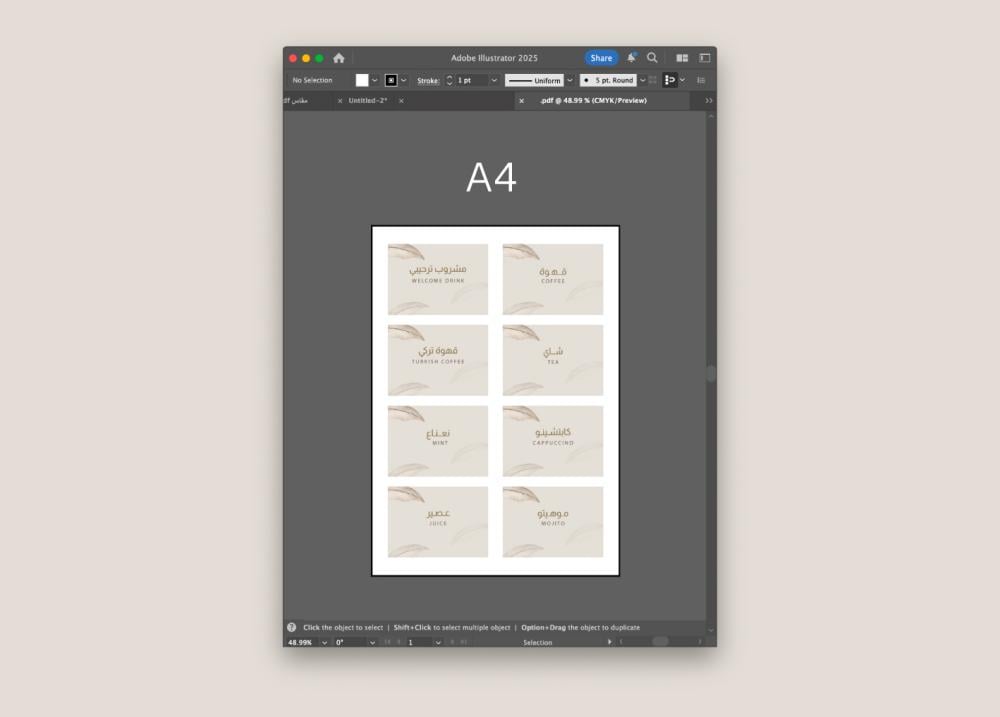This screenshot has height=717, width=1000.
Task: Show hidden tabs with double chevron
Action: 709,101
